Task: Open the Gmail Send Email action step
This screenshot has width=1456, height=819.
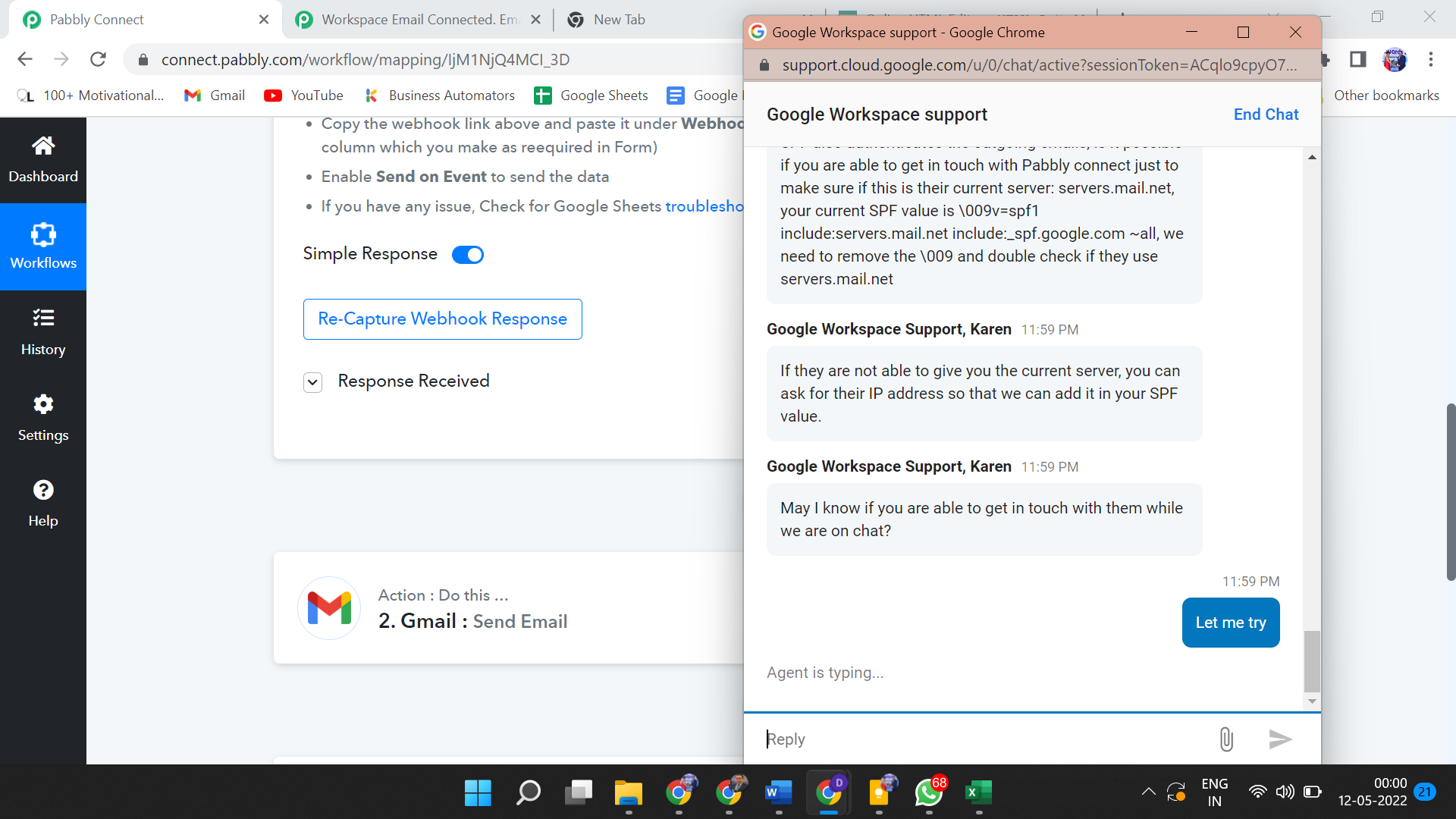Action: [x=508, y=608]
